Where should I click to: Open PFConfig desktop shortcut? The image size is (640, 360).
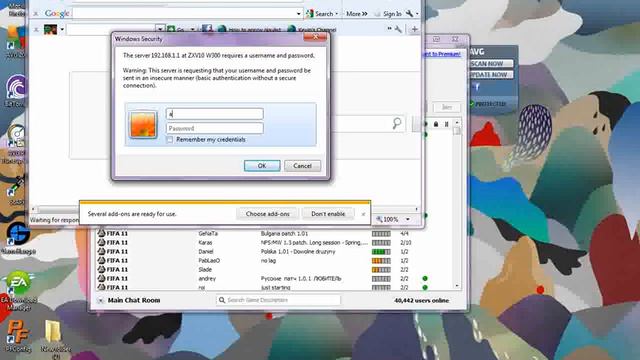(x=18, y=336)
